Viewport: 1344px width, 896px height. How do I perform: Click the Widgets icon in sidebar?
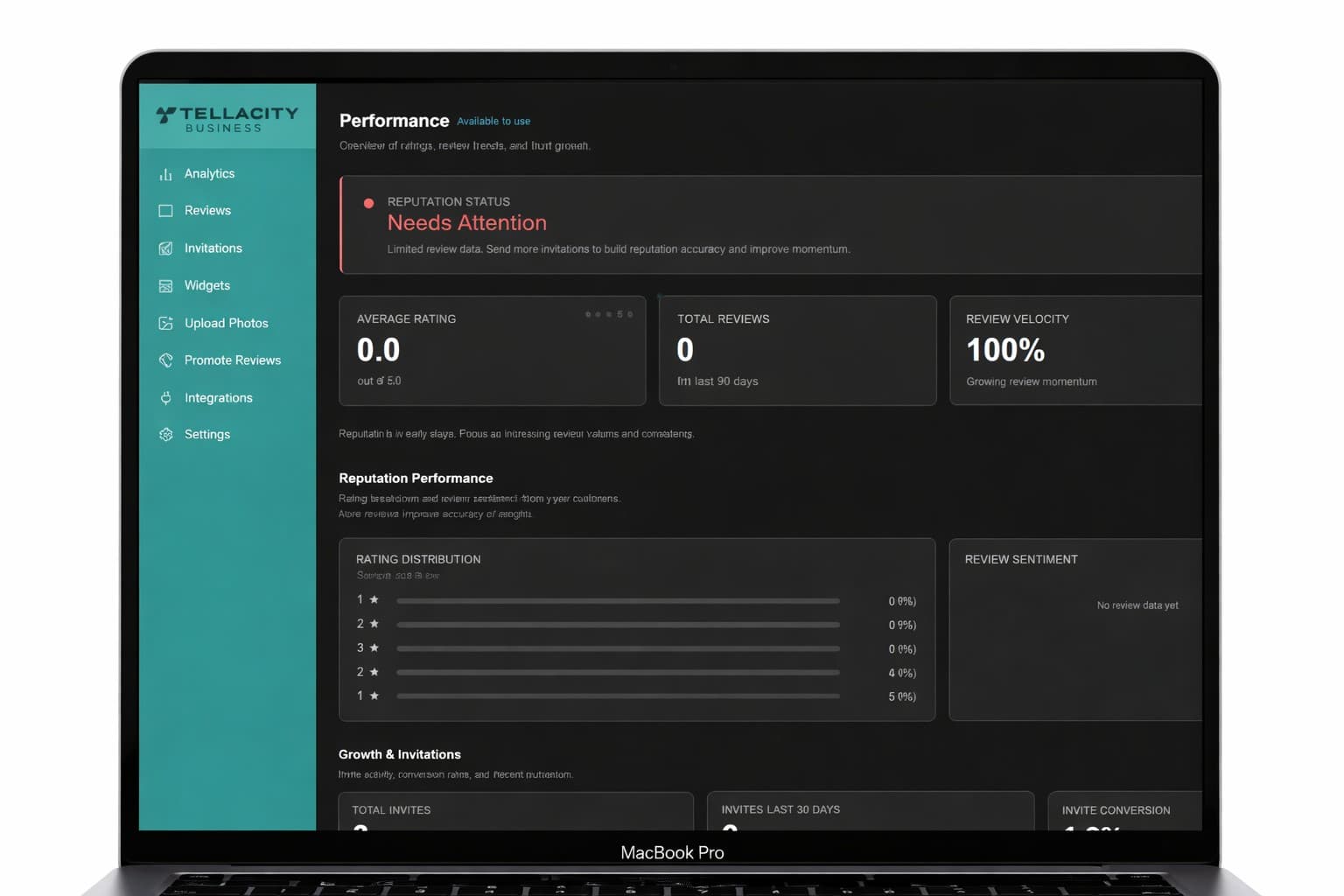pyautogui.click(x=165, y=286)
